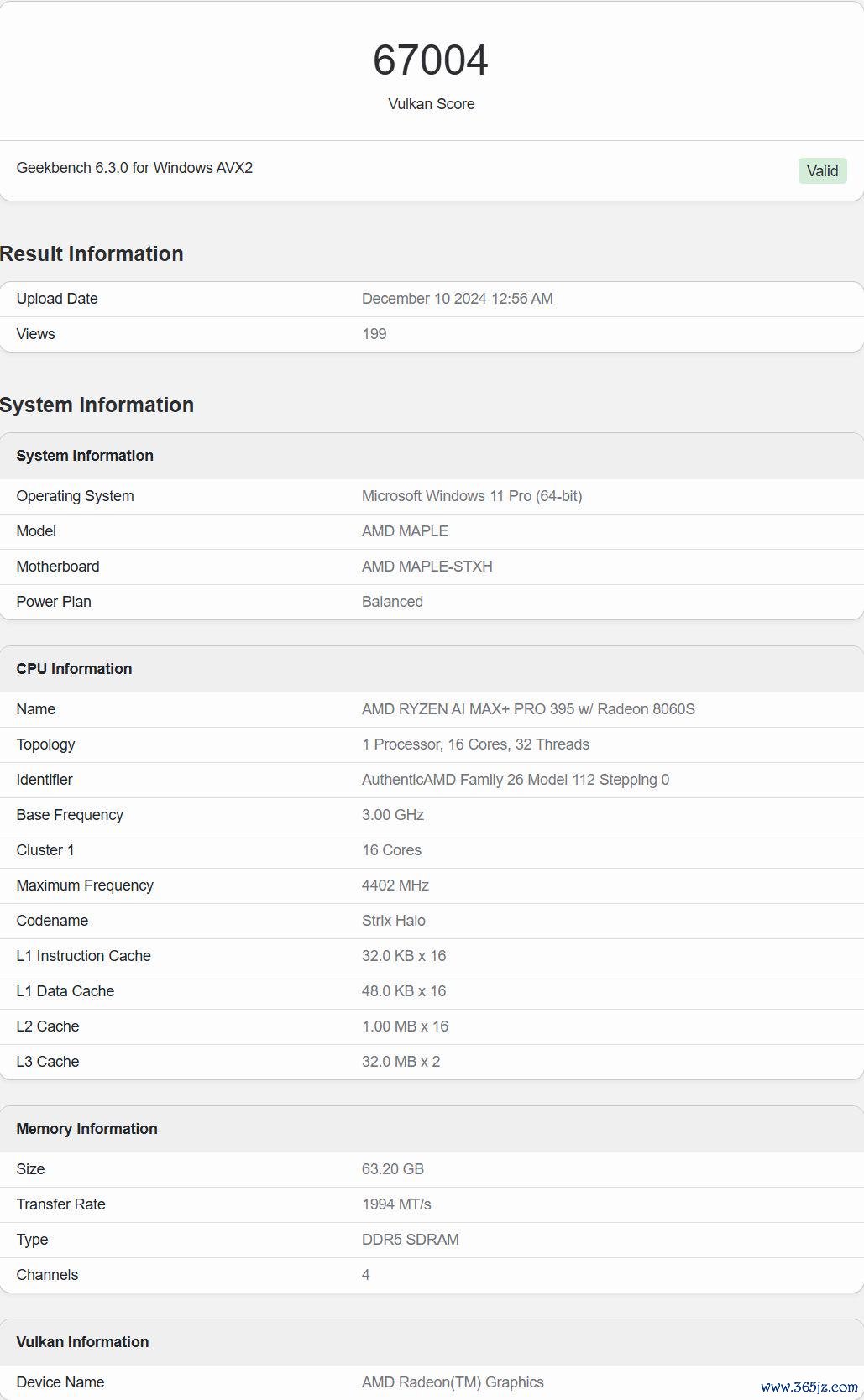Click the Power Plan row label
864x1400 pixels.
point(54,602)
